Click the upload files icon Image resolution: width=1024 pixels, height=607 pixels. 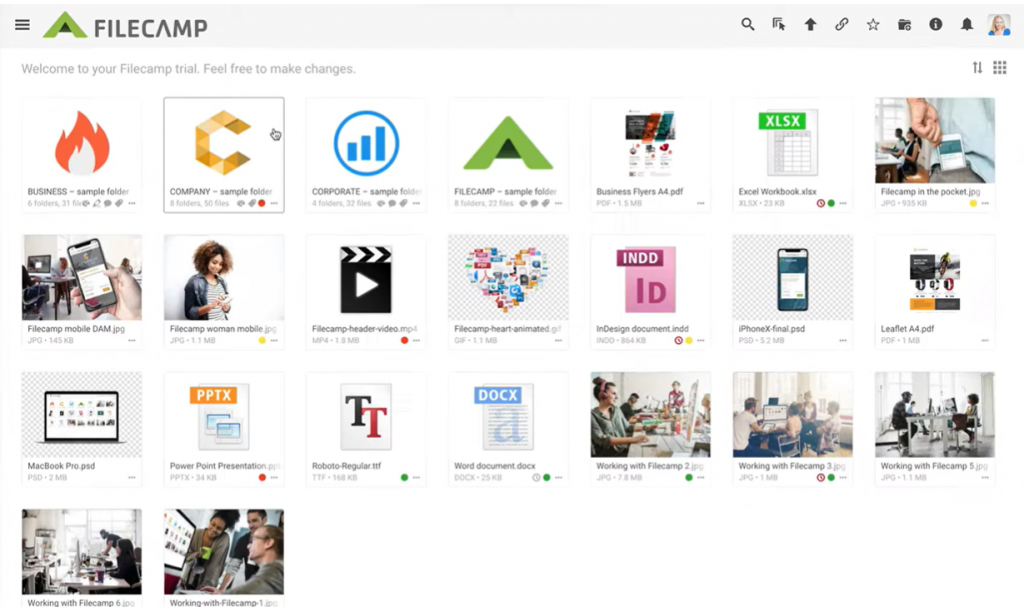pos(810,24)
